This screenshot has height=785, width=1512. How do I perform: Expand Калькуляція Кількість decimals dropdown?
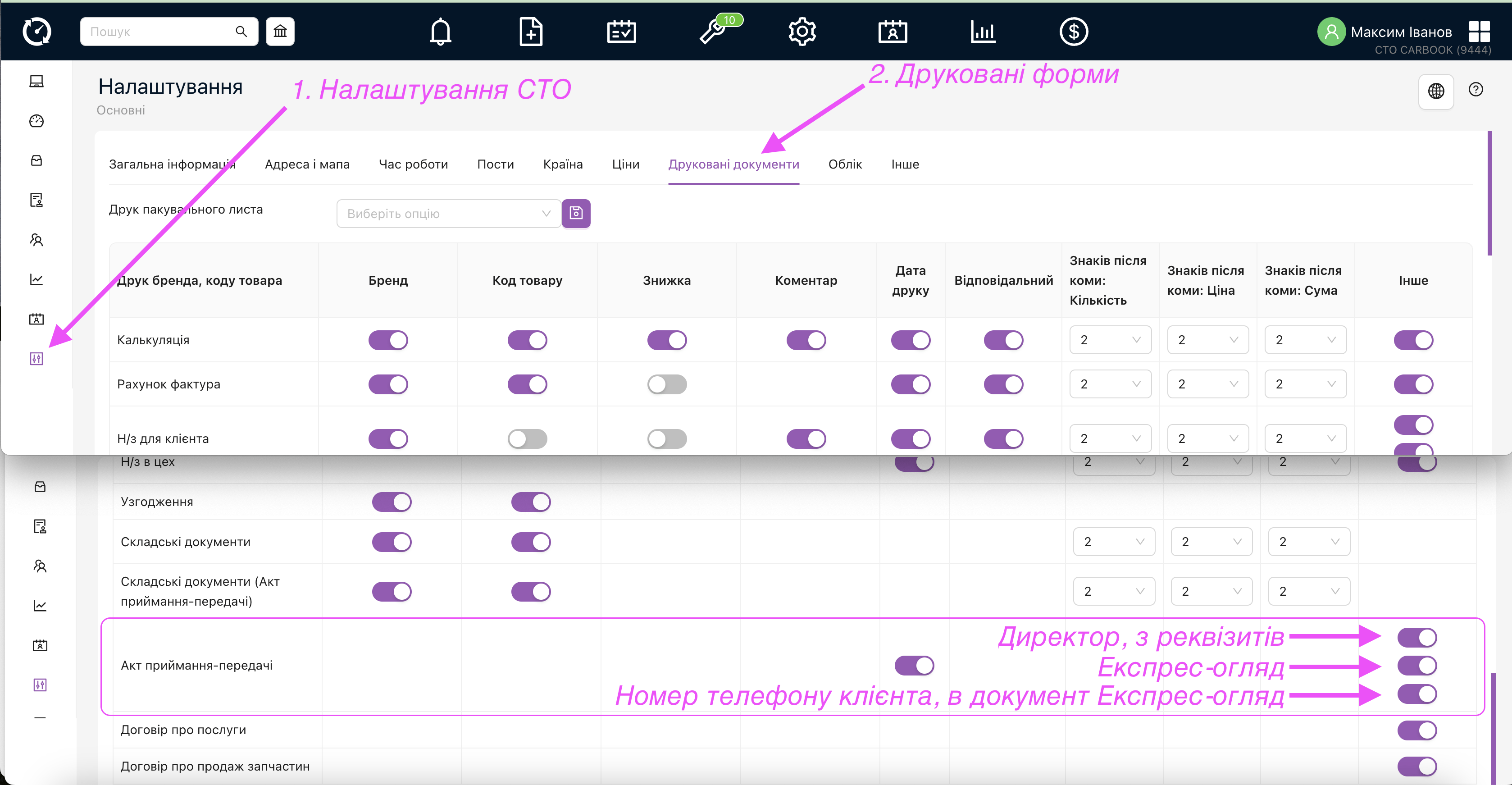pyautogui.click(x=1110, y=340)
